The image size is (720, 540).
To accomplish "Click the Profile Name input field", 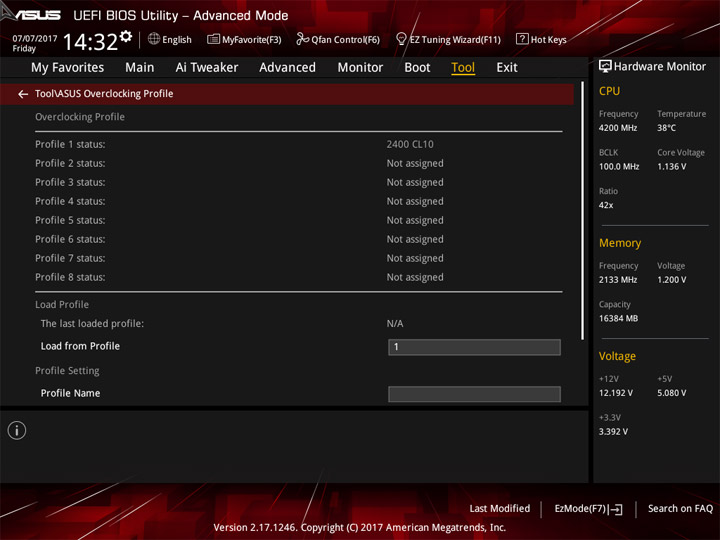I will [474, 394].
